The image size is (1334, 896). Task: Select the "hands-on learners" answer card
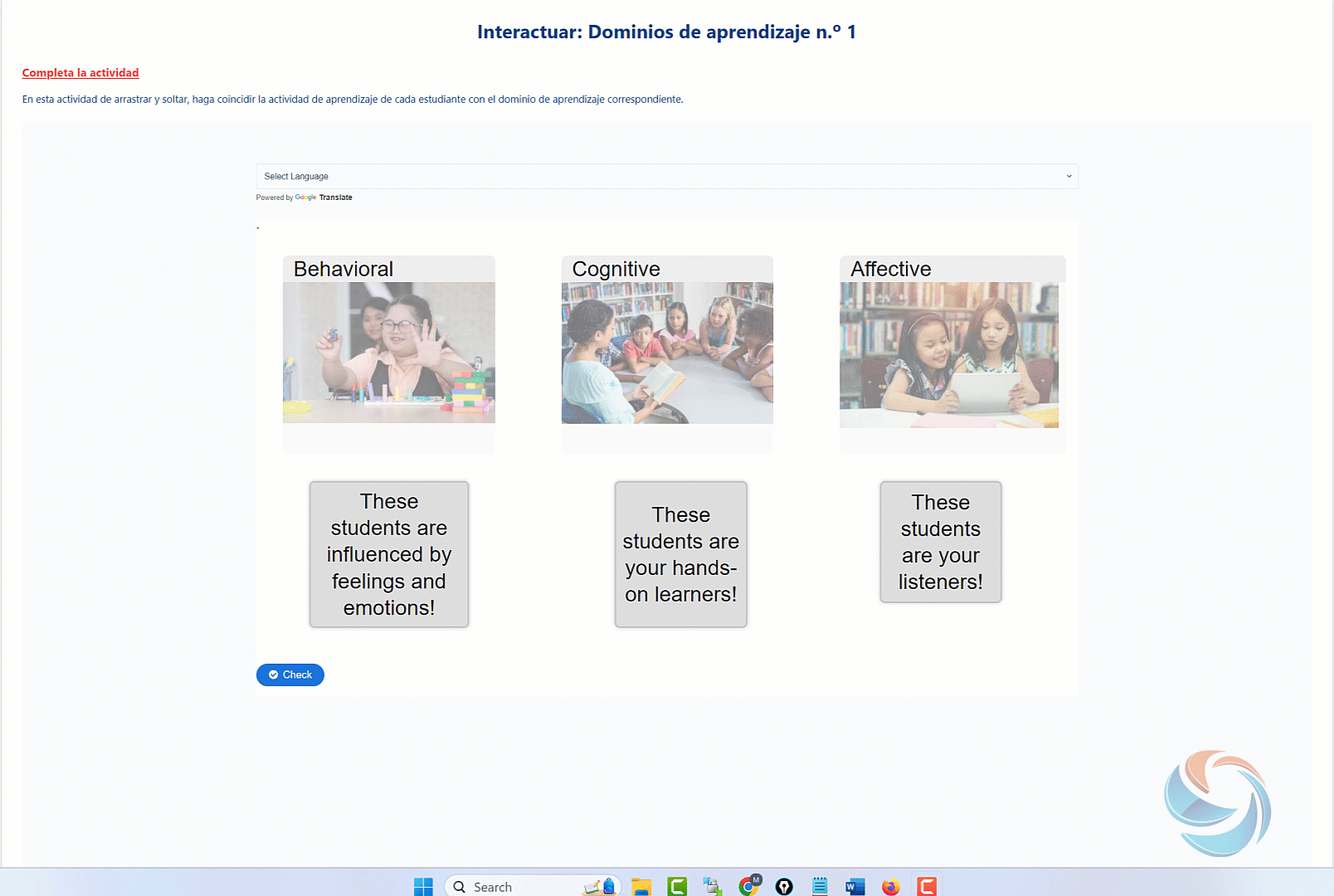680,554
